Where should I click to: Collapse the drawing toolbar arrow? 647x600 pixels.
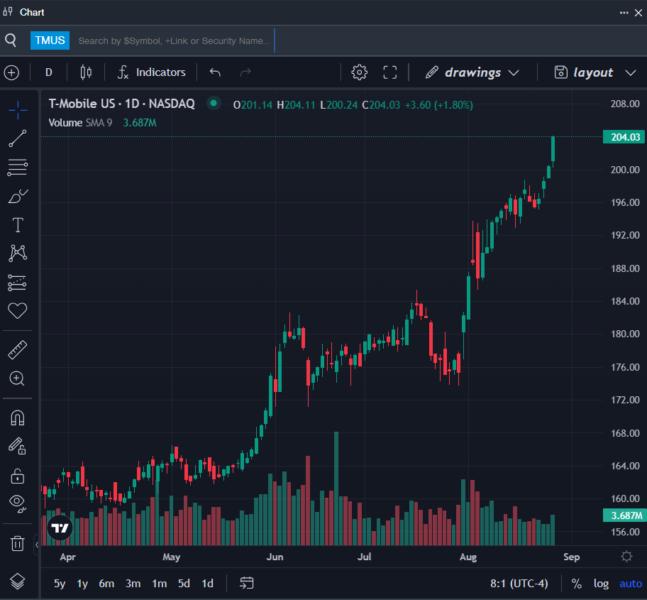(37, 545)
